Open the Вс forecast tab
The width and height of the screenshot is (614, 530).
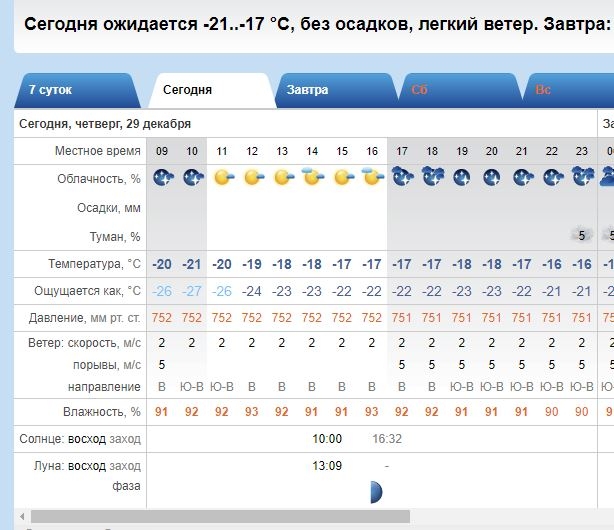[570, 90]
